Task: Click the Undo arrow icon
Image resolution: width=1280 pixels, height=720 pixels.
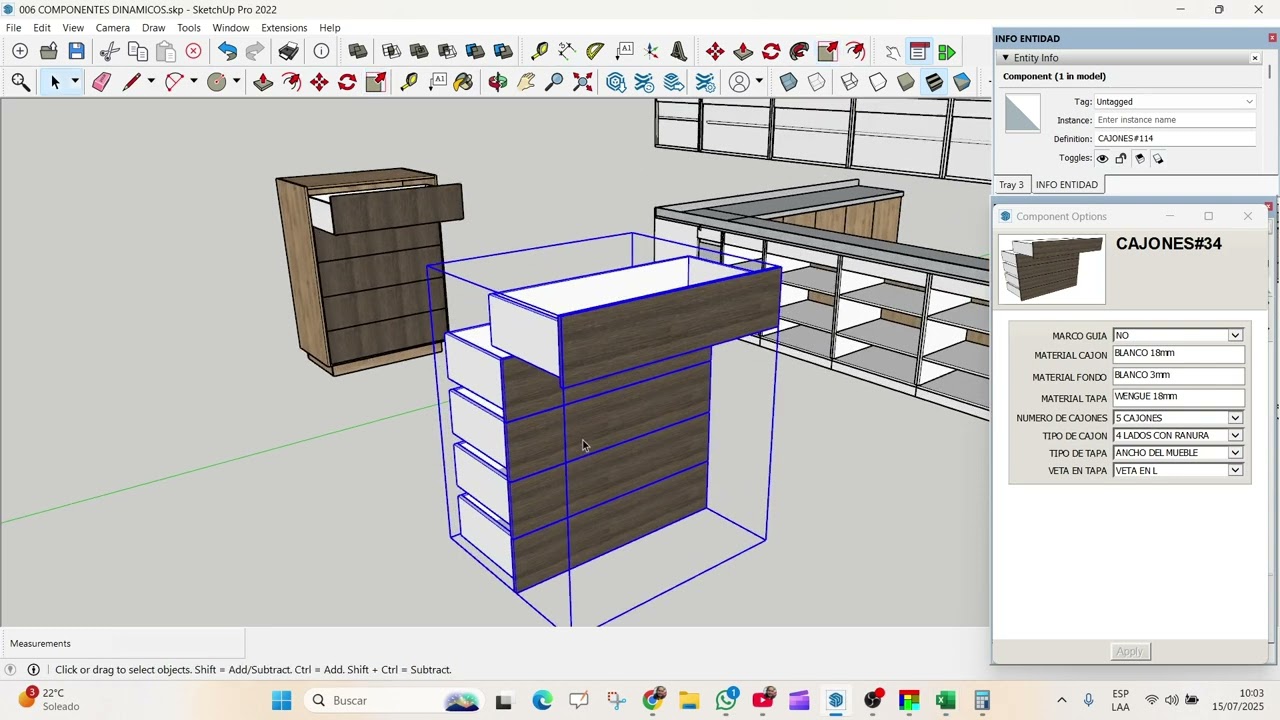Action: pyautogui.click(x=227, y=51)
